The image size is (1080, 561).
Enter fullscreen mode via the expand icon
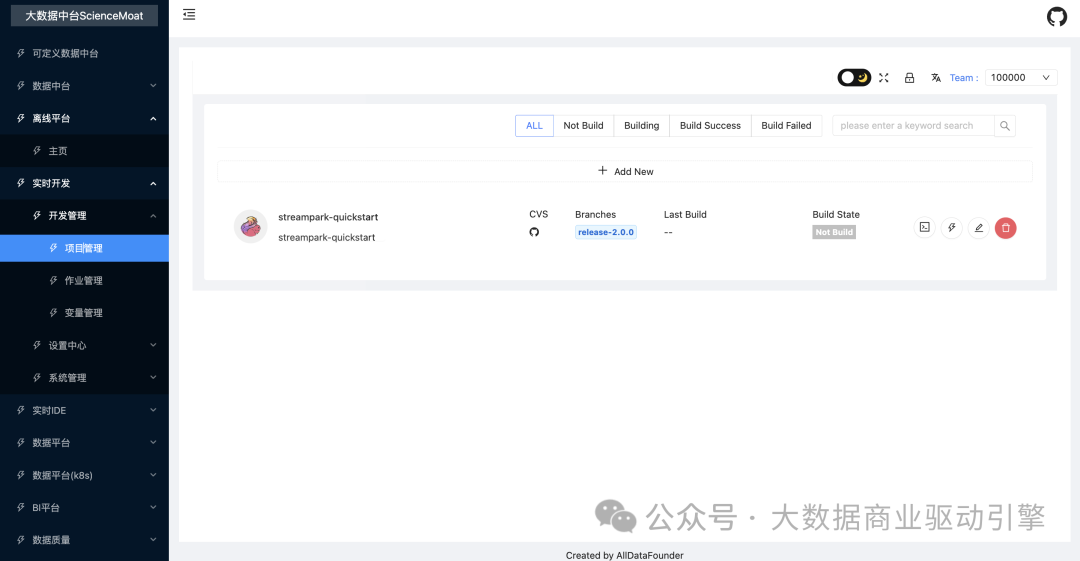coord(884,78)
